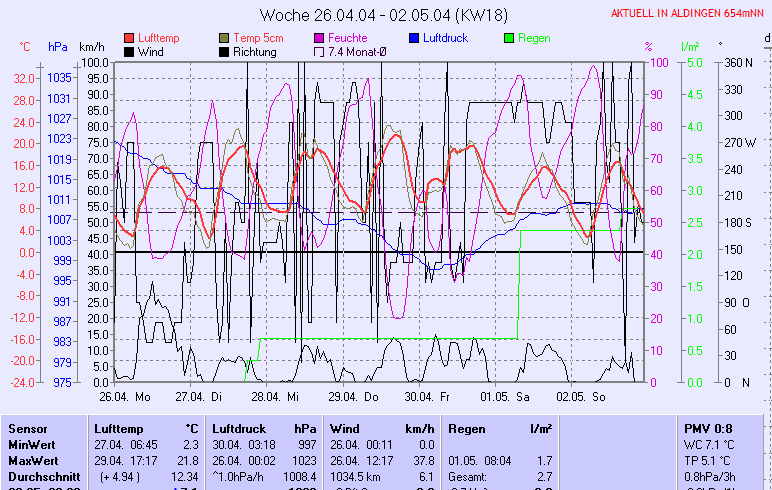The height and width of the screenshot is (490, 772).
Task: Click the olive Temp 5cm legend square
Action: pos(224,38)
